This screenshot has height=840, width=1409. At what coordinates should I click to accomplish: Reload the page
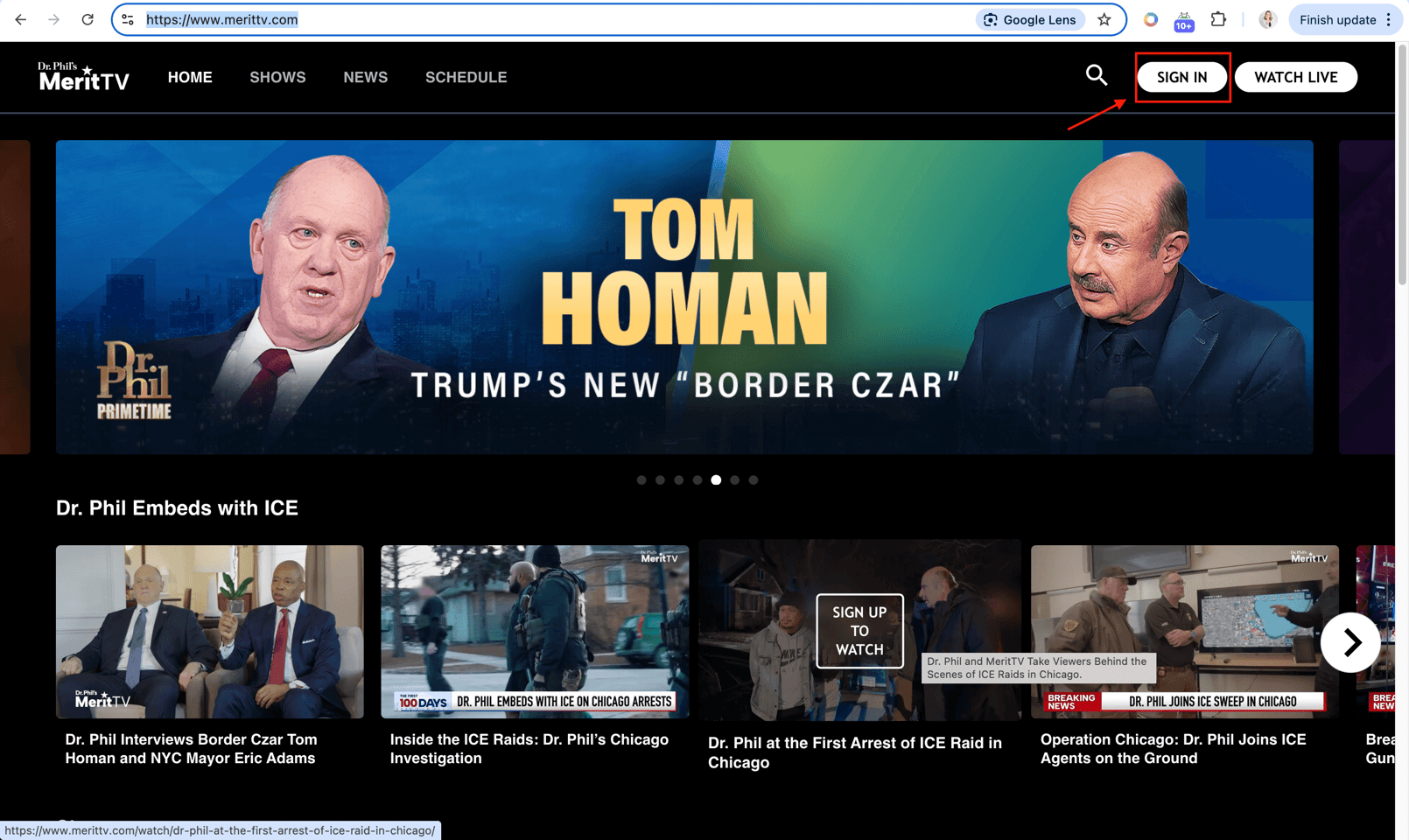coord(88,19)
